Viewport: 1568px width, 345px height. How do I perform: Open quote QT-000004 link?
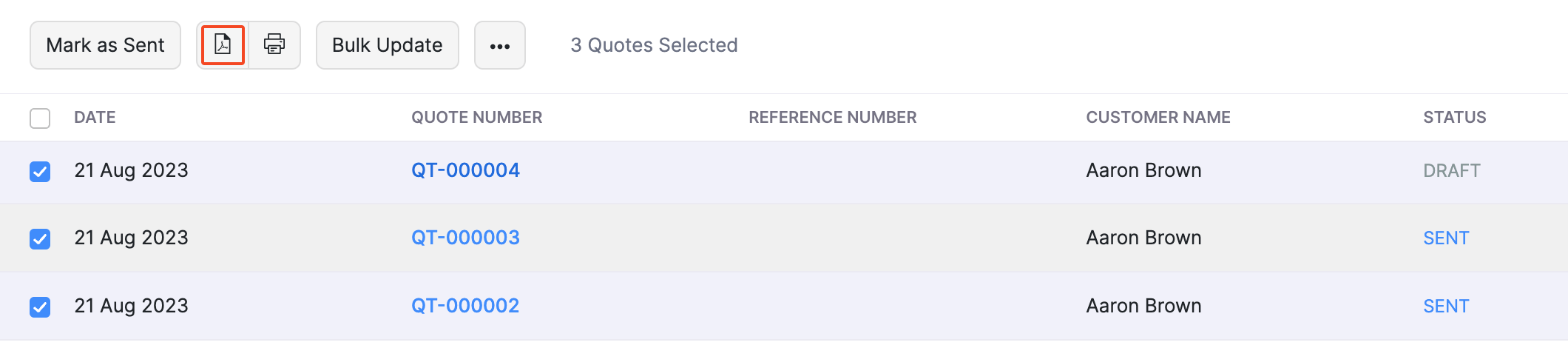coord(465,170)
